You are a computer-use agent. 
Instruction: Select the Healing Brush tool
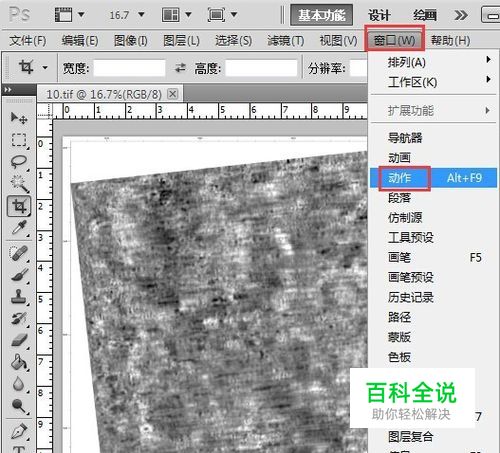coord(19,253)
